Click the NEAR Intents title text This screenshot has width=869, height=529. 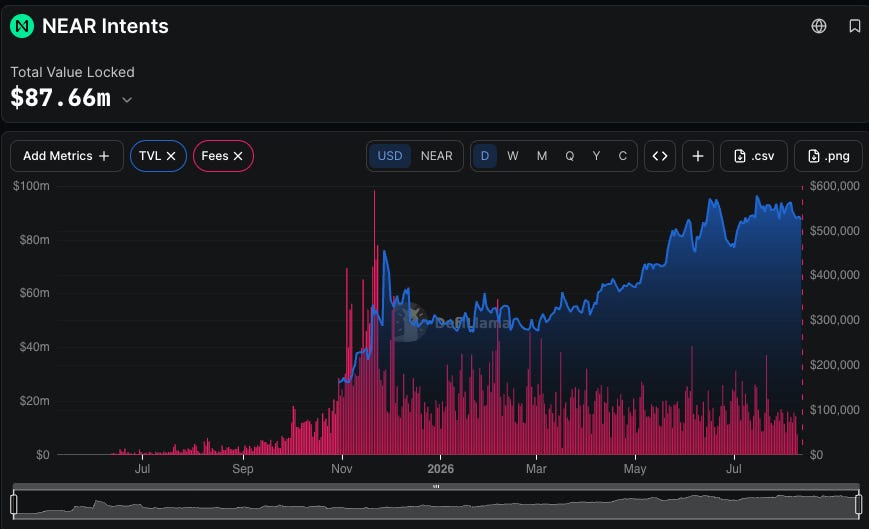point(105,26)
